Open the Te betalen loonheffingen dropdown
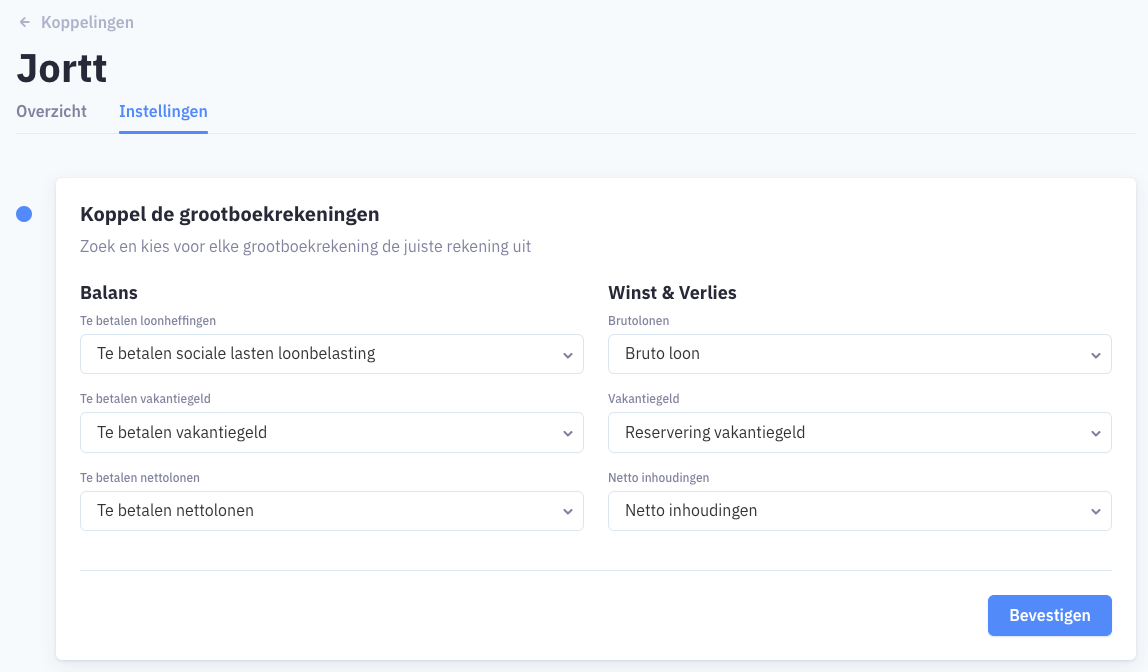Viewport: 1148px width, 672px height. point(332,354)
